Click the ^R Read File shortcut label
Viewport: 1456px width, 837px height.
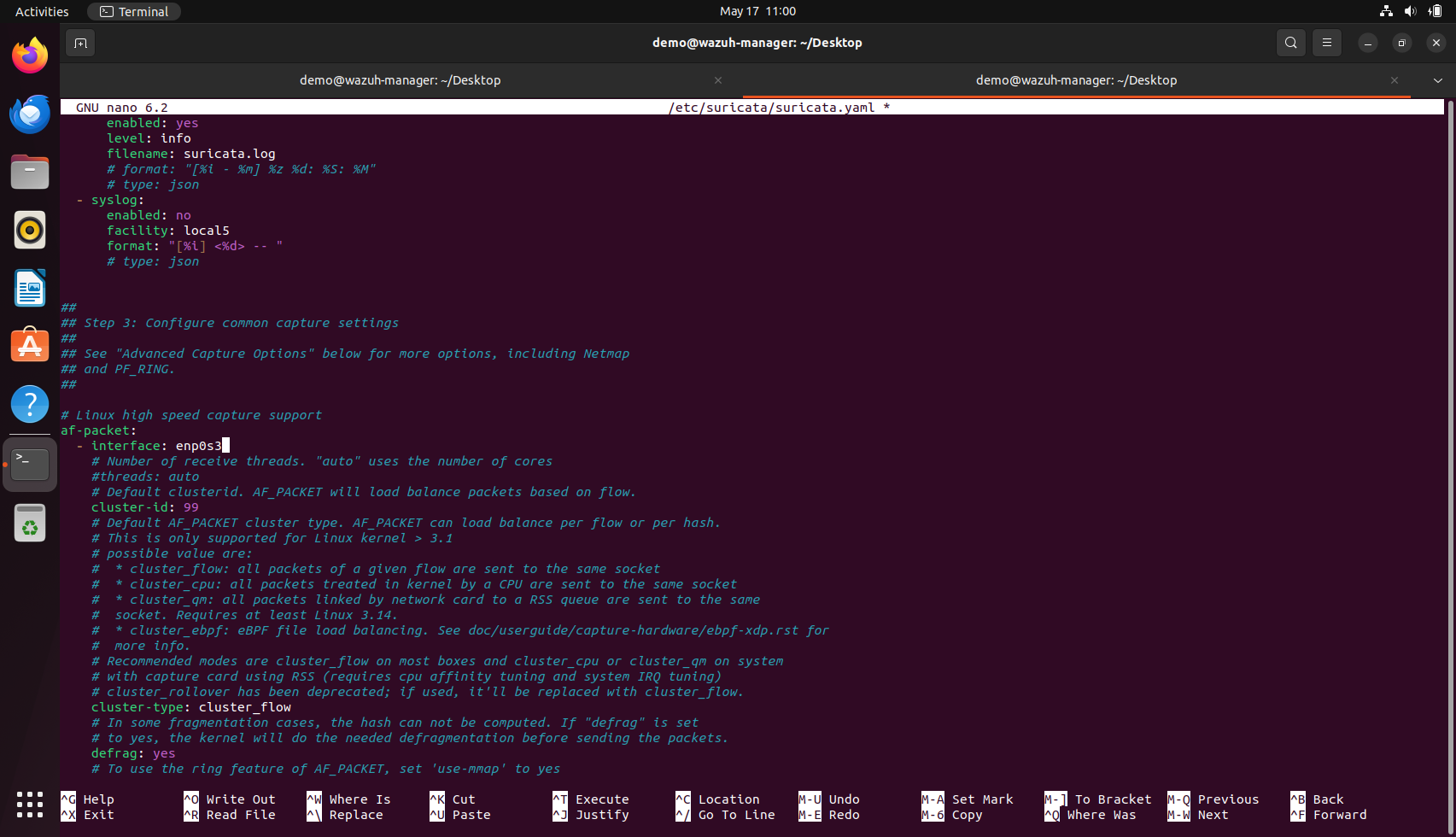tap(230, 815)
